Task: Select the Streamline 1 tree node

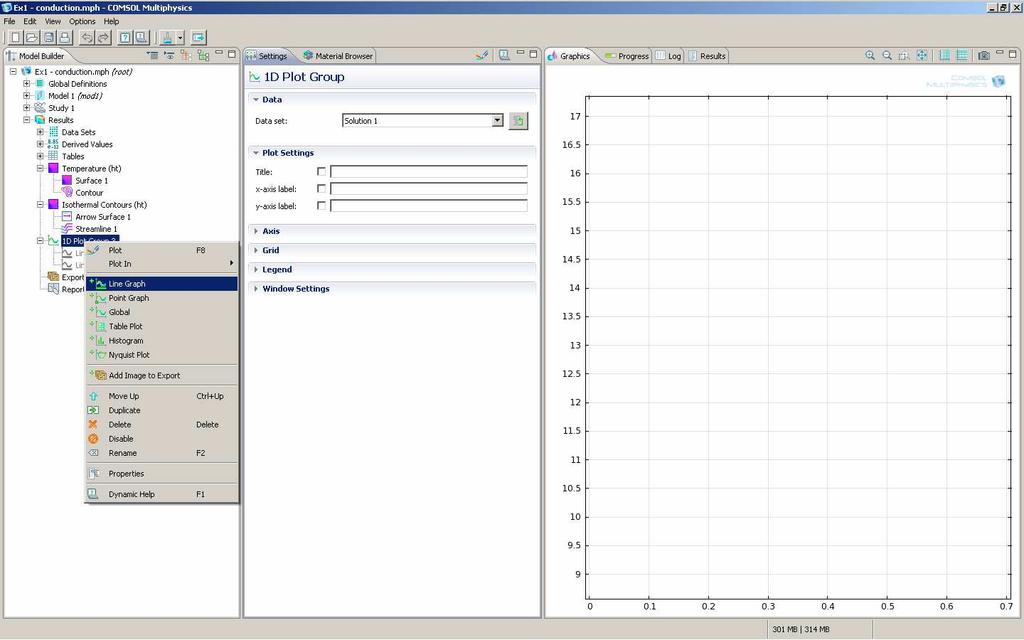Action: 96,229
